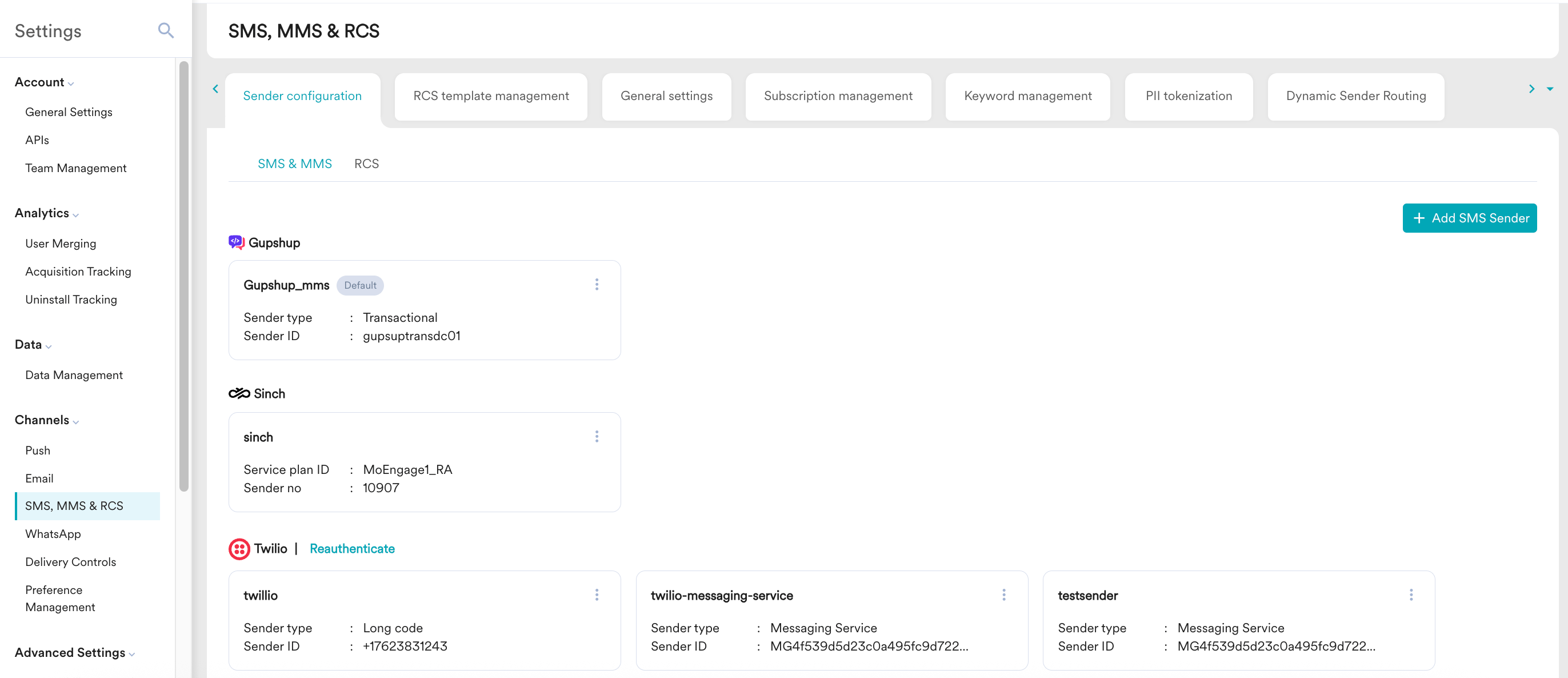1568x678 pixels.
Task: Click the Twilio Reauthenticate link
Action: point(352,549)
